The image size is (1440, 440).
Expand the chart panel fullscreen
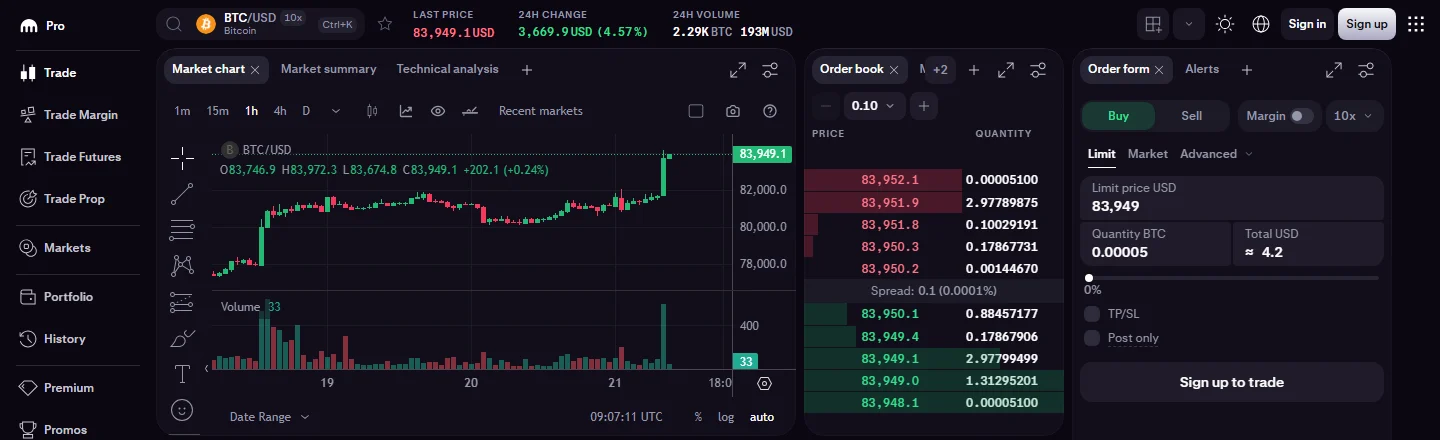point(738,70)
